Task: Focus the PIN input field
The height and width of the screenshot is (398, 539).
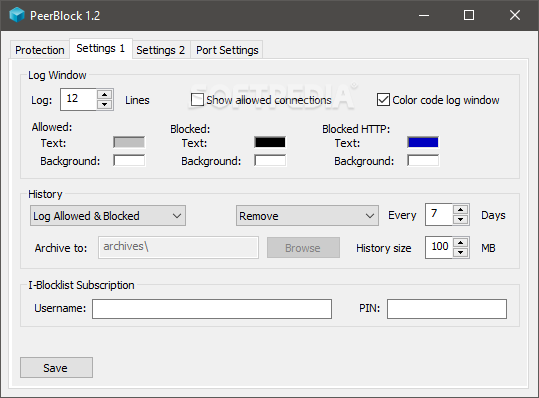Action: point(447,309)
